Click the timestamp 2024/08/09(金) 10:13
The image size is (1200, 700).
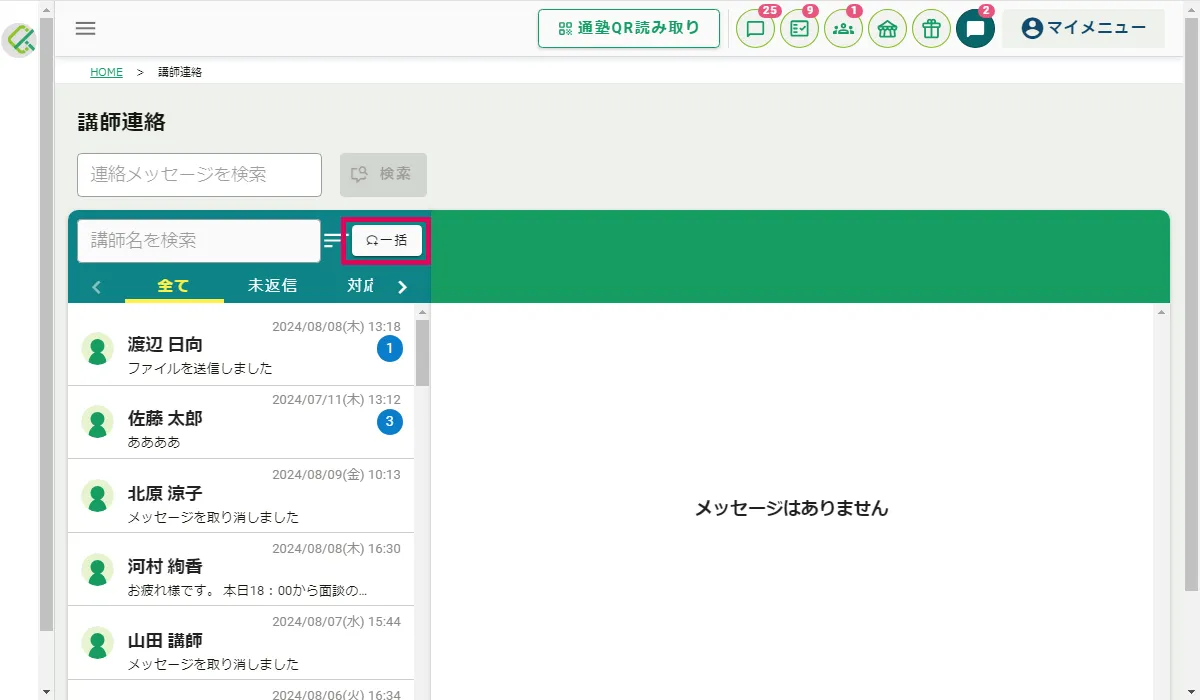[x=336, y=474]
